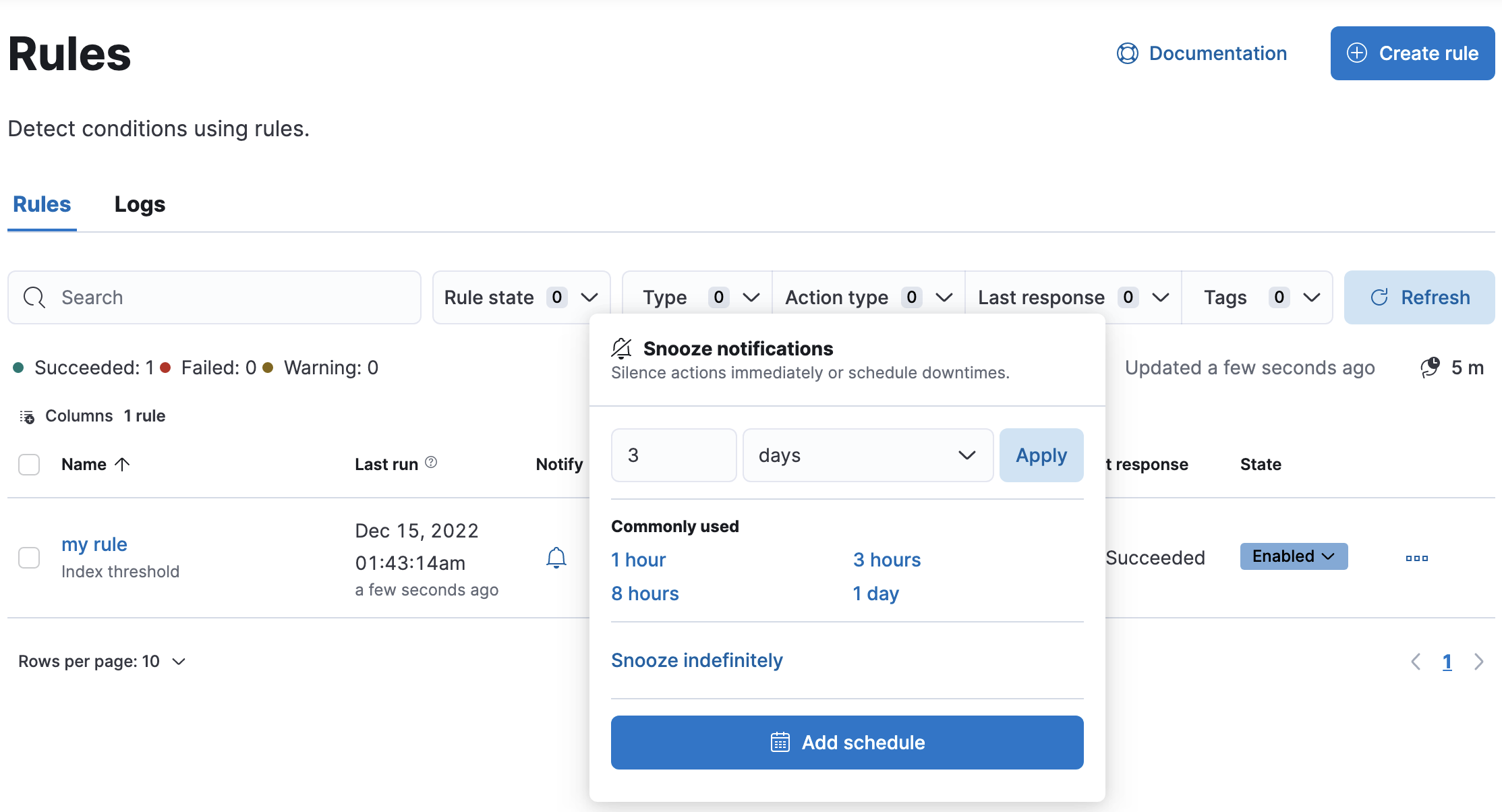Viewport: 1502px width, 812px height.
Task: Click the Documentation link
Action: pyautogui.click(x=1202, y=53)
